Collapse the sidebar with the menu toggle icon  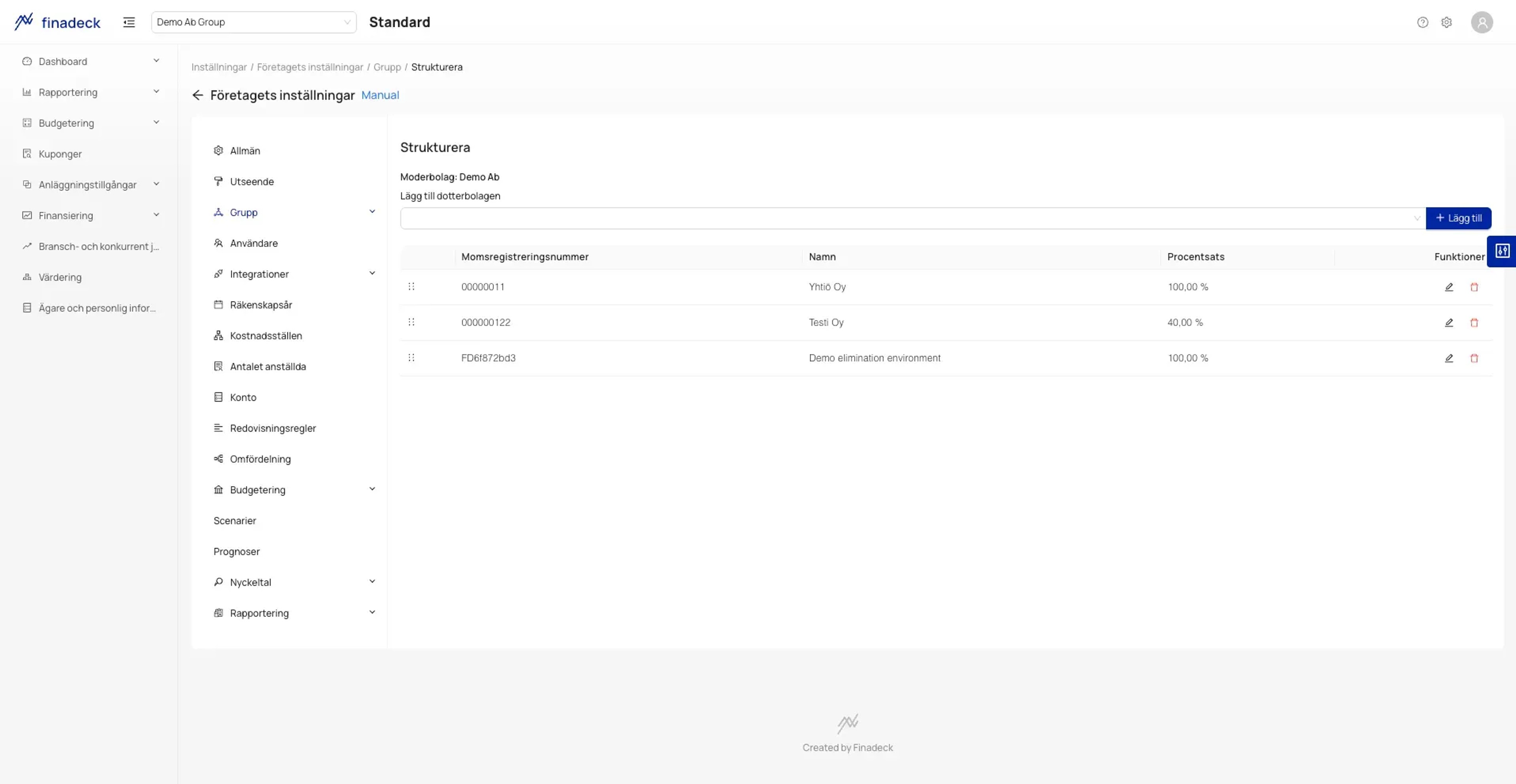click(129, 22)
